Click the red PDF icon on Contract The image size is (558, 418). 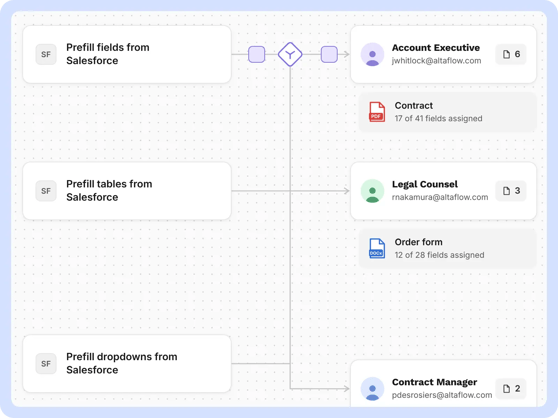(x=377, y=112)
